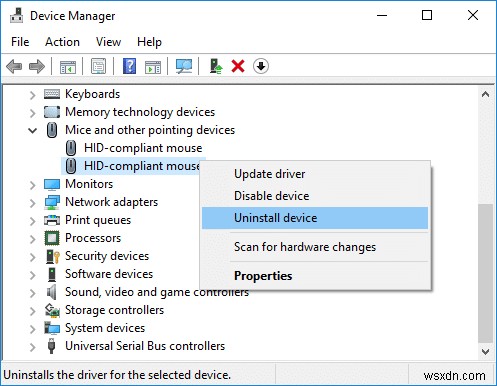Click the Mice and other pointing devices icon
The height and width of the screenshot is (386, 497).
[x=52, y=130]
